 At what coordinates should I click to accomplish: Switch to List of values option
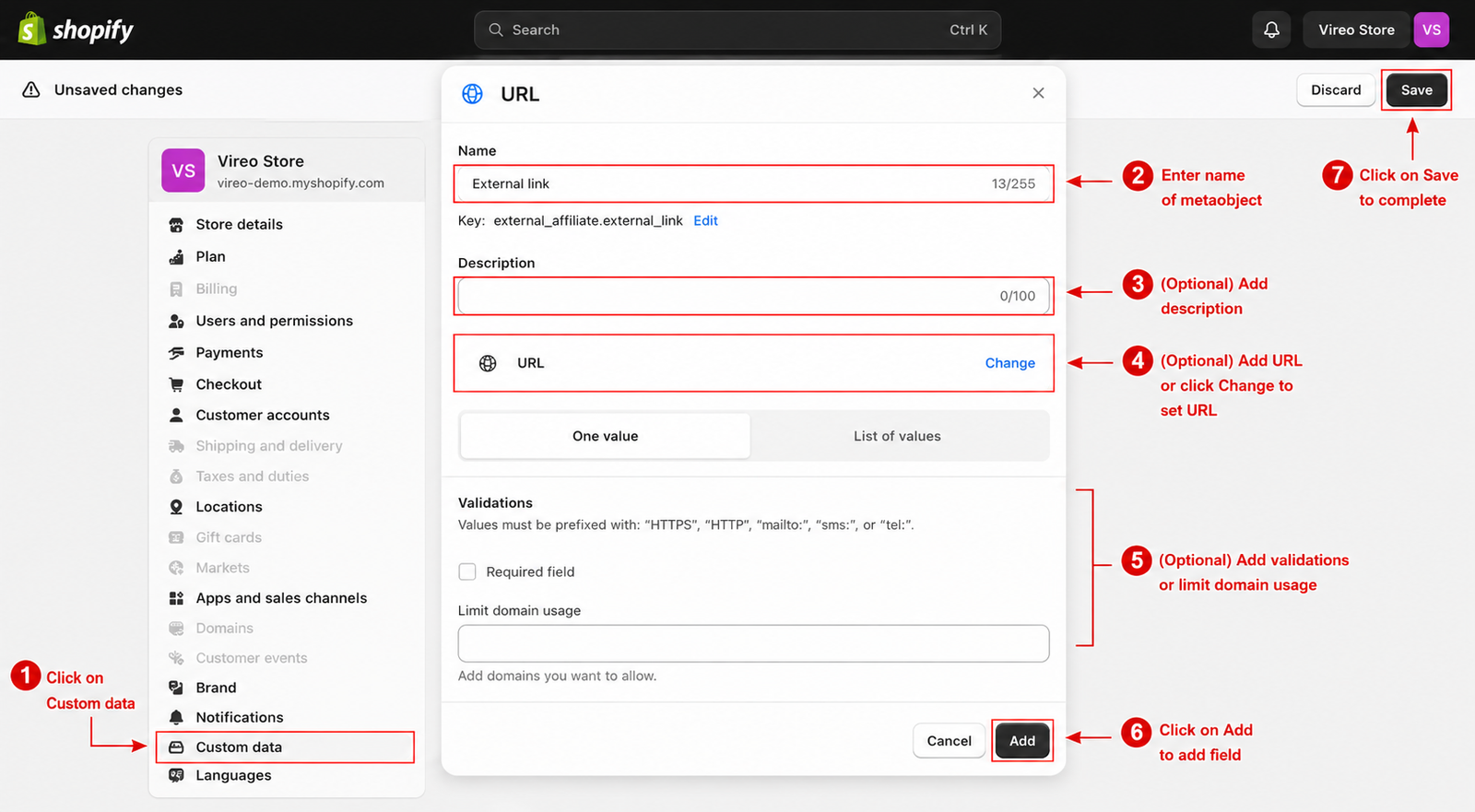coord(897,436)
